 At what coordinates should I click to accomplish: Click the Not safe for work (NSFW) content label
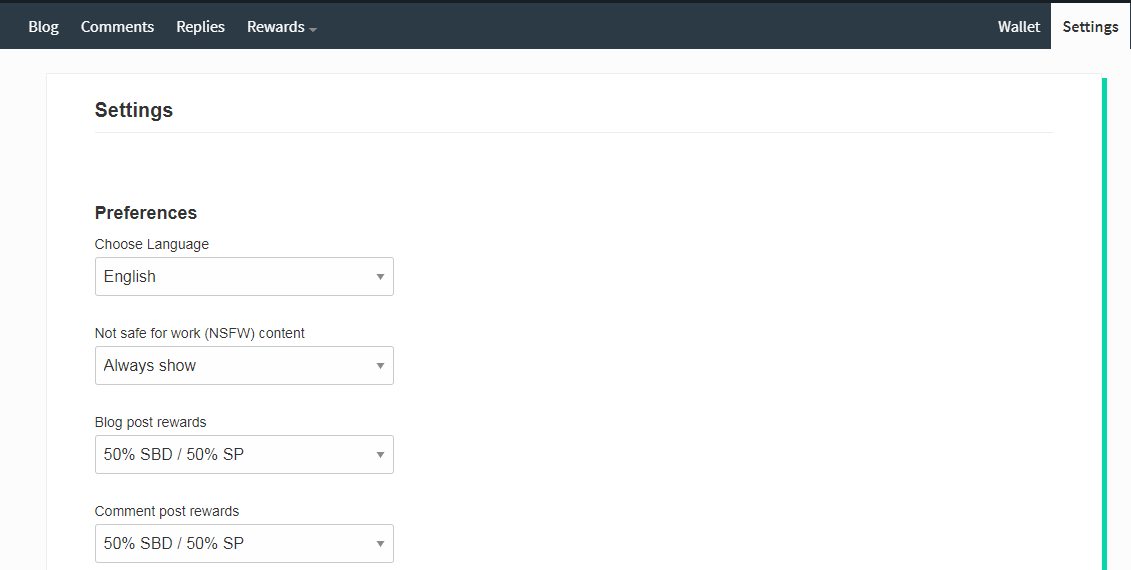[x=200, y=333]
